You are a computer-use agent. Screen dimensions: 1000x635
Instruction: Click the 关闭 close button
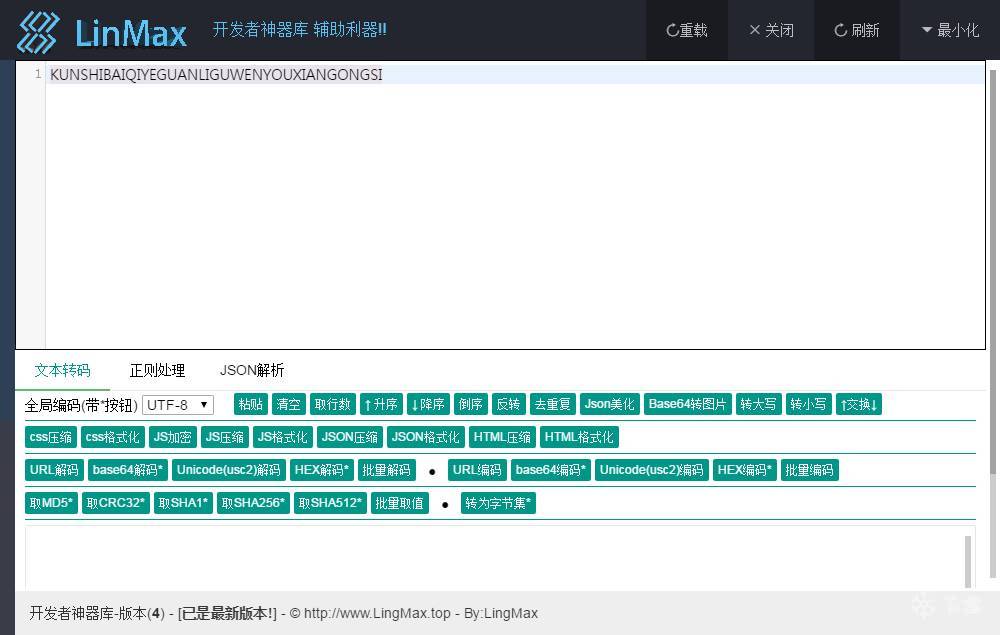[771, 30]
